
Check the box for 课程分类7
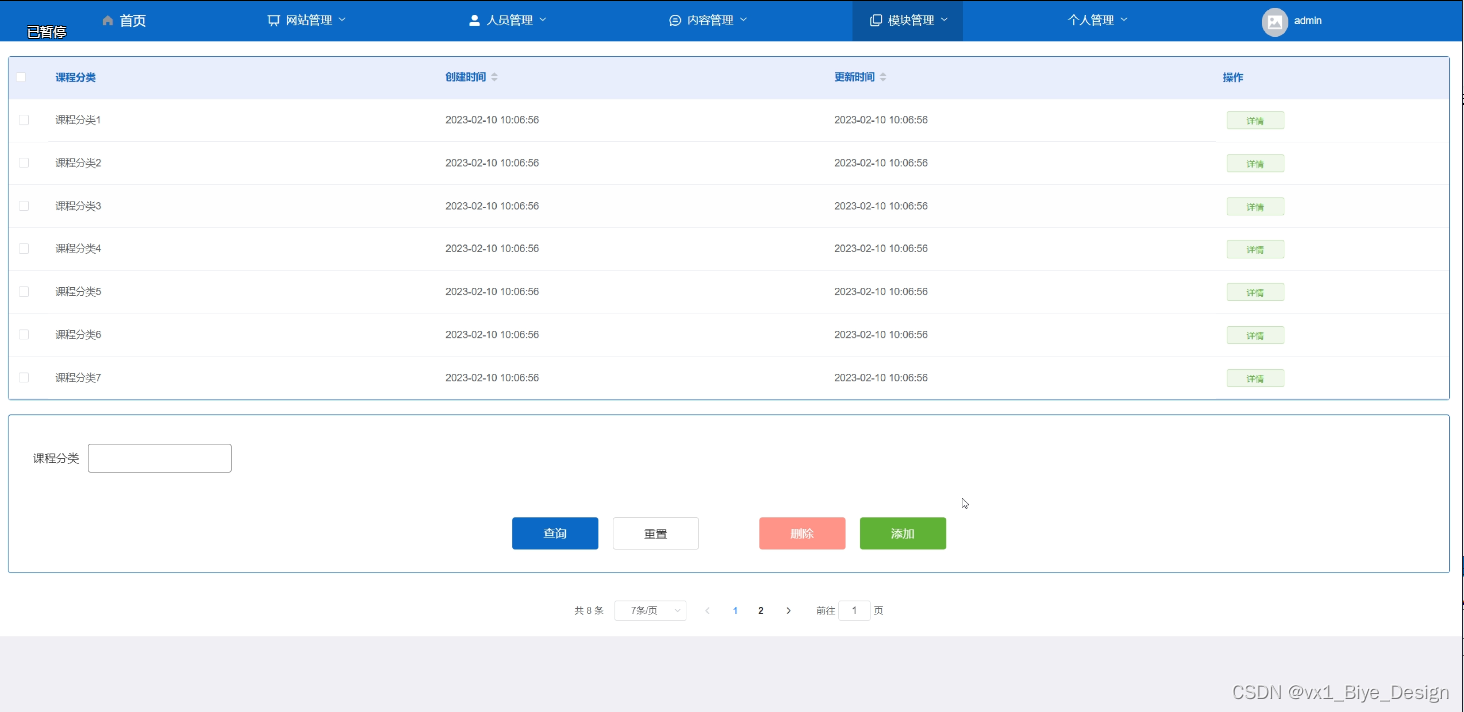pyautogui.click(x=24, y=377)
